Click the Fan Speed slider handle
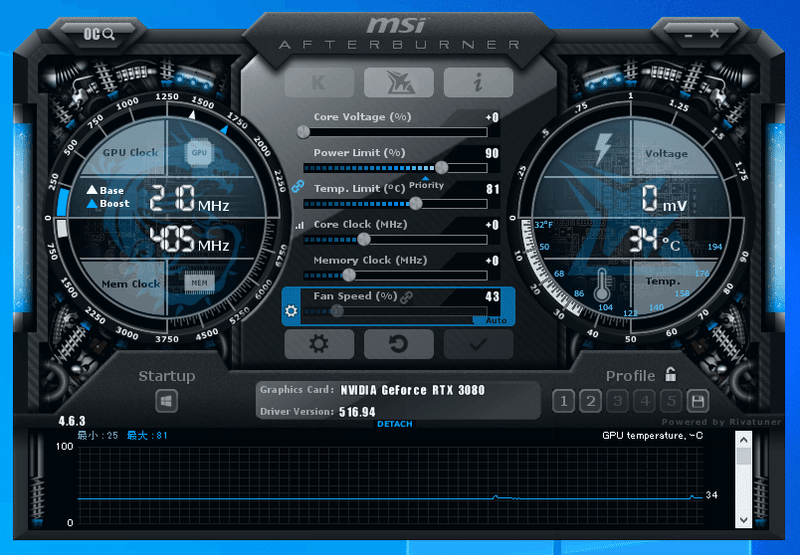 [x=337, y=311]
